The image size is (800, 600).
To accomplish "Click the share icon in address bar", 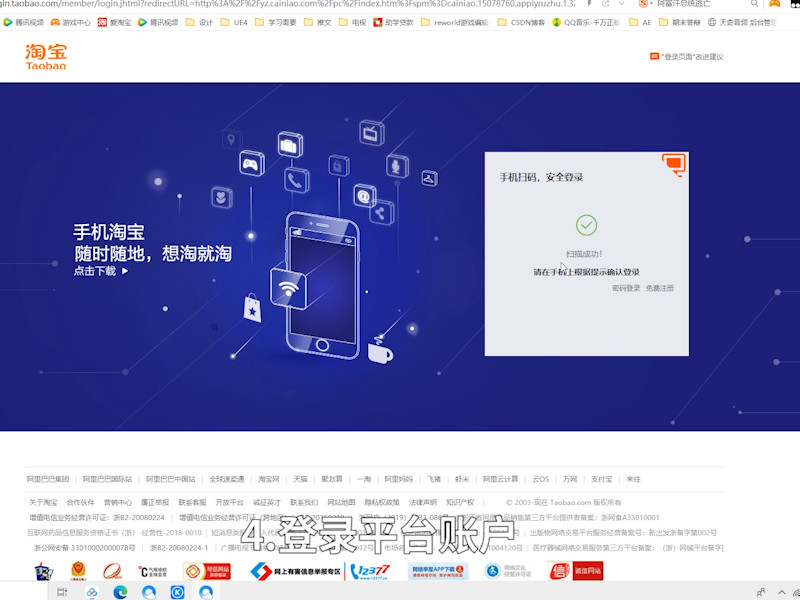I will tap(606, 4).
